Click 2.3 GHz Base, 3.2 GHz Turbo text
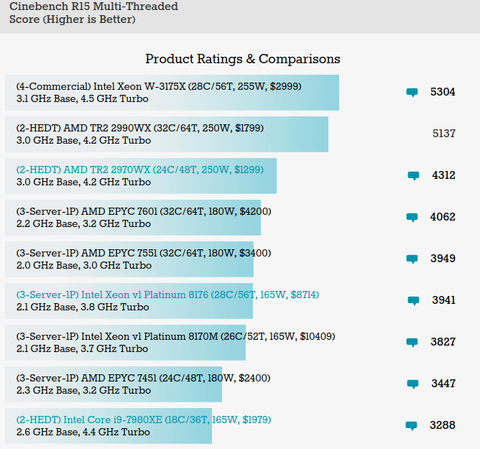The width and height of the screenshot is (480, 449). (84, 390)
